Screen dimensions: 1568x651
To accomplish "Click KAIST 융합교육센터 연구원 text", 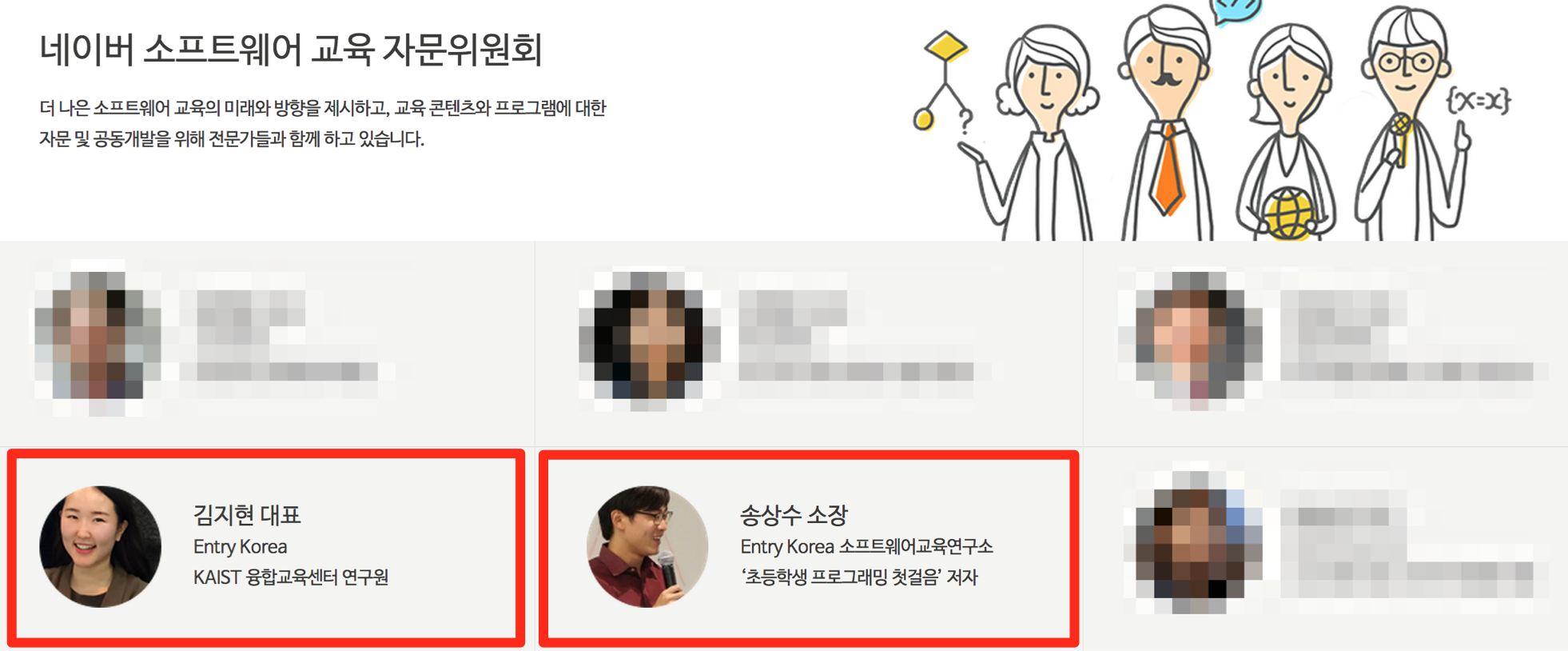I will coord(291,577).
